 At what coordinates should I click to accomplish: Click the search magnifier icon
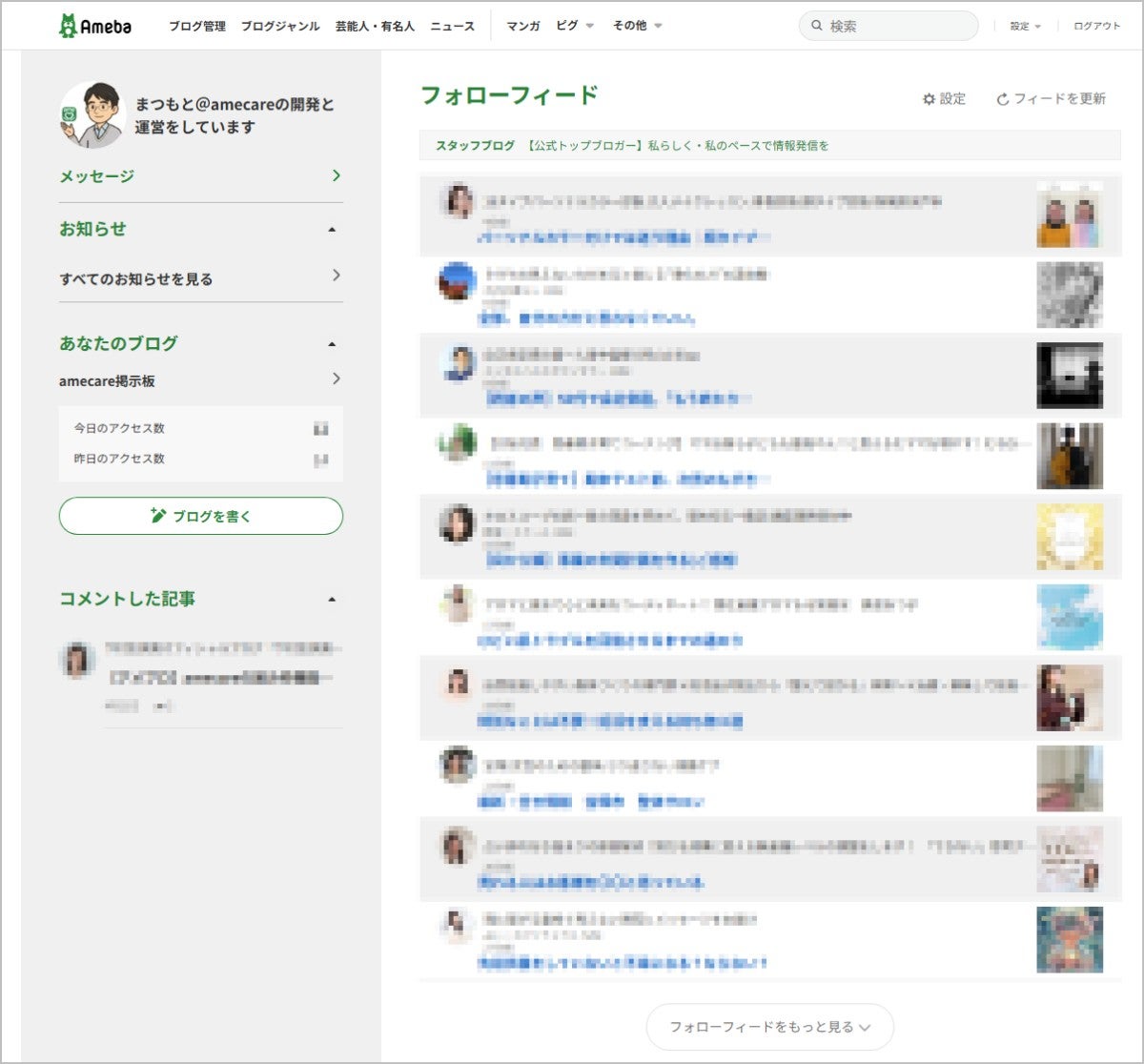point(817,27)
